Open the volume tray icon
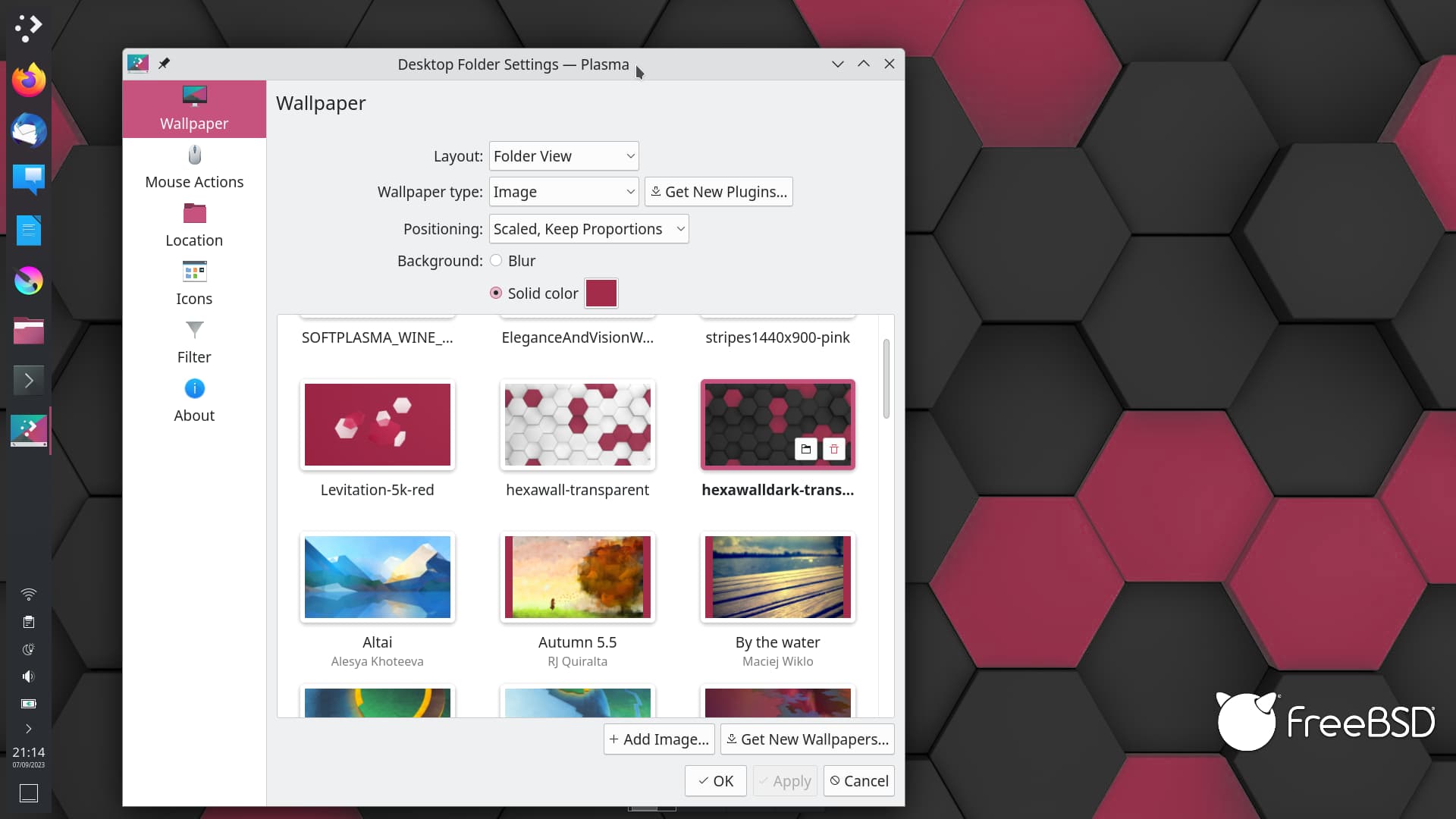The width and height of the screenshot is (1456, 819). pos(29,676)
